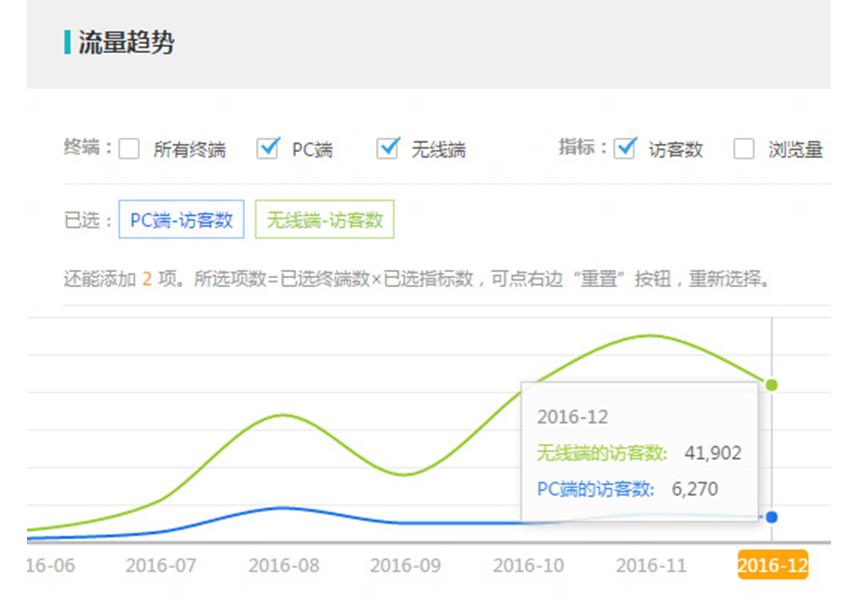Choose 2016-11 on the date axis

pyautogui.click(x=651, y=565)
